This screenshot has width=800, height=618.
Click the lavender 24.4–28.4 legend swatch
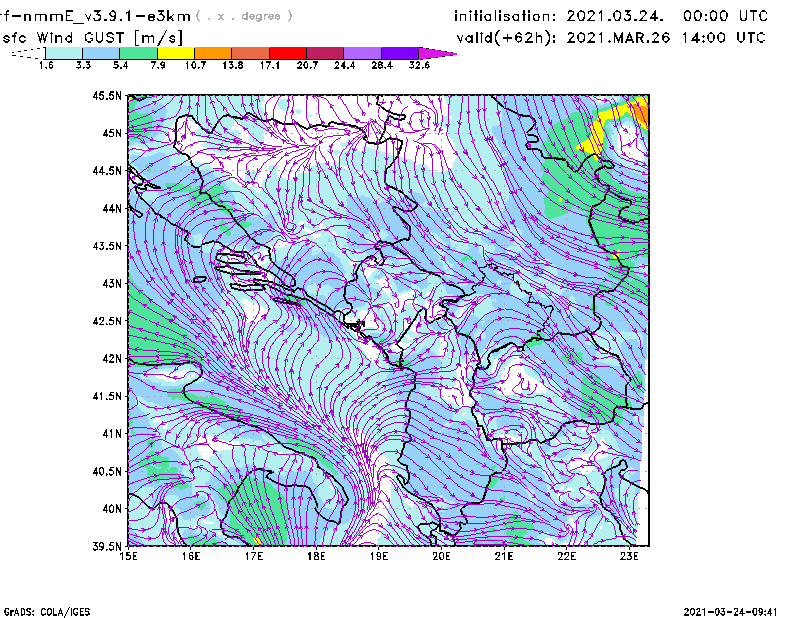coord(362,53)
